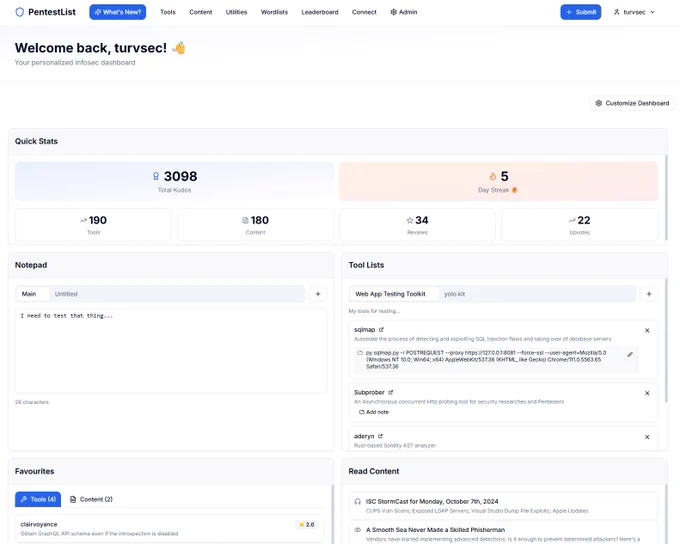Screen dimensions: 680x544
Task: Click the Customize Dashboard button
Action: pyautogui.click(x=632, y=103)
